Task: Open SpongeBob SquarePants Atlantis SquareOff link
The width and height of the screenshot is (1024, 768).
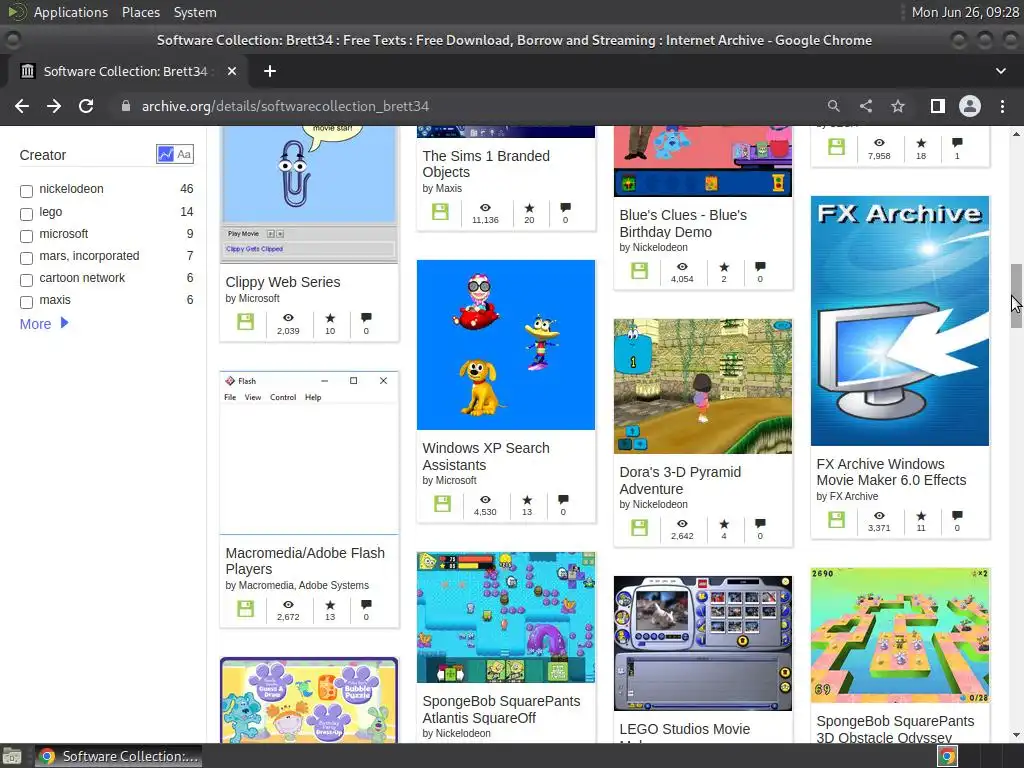Action: [x=501, y=709]
